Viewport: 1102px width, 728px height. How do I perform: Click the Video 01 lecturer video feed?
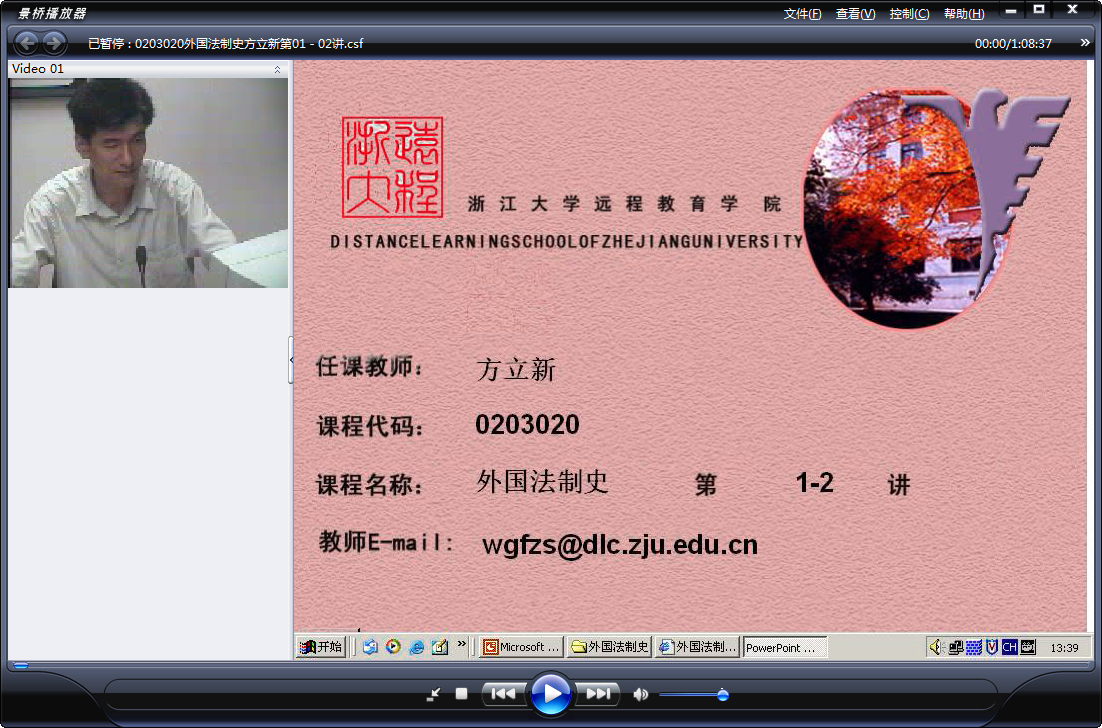[x=148, y=183]
